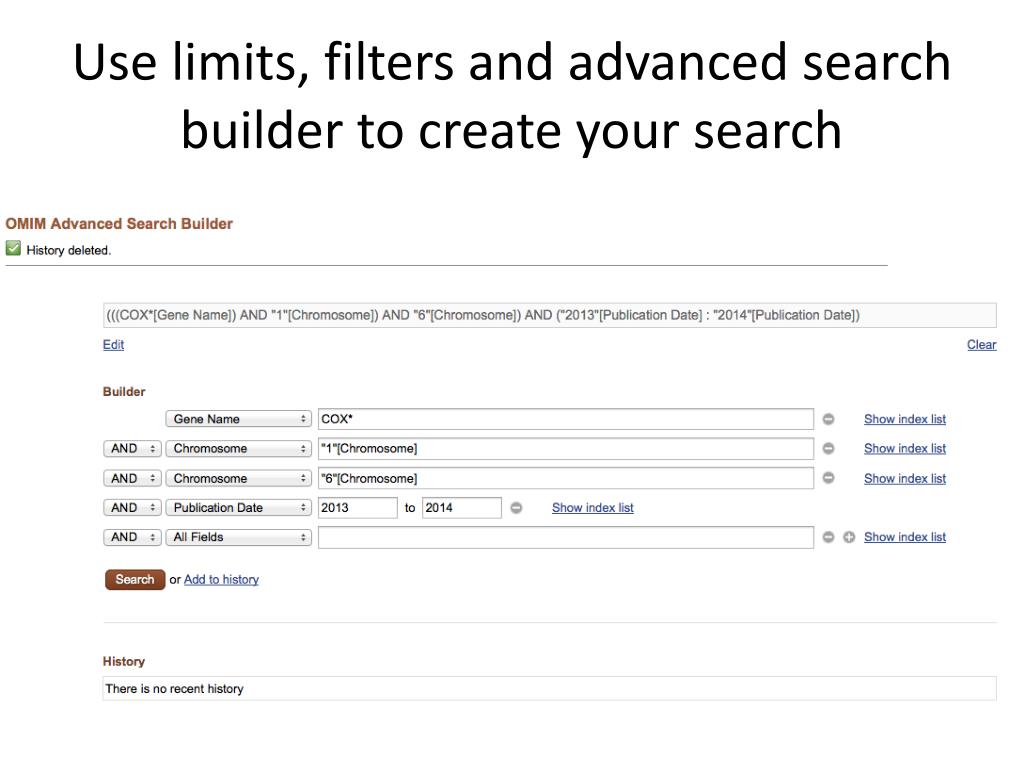
Task: Click the OMIM Advanced Search Builder heading
Action: point(119,223)
